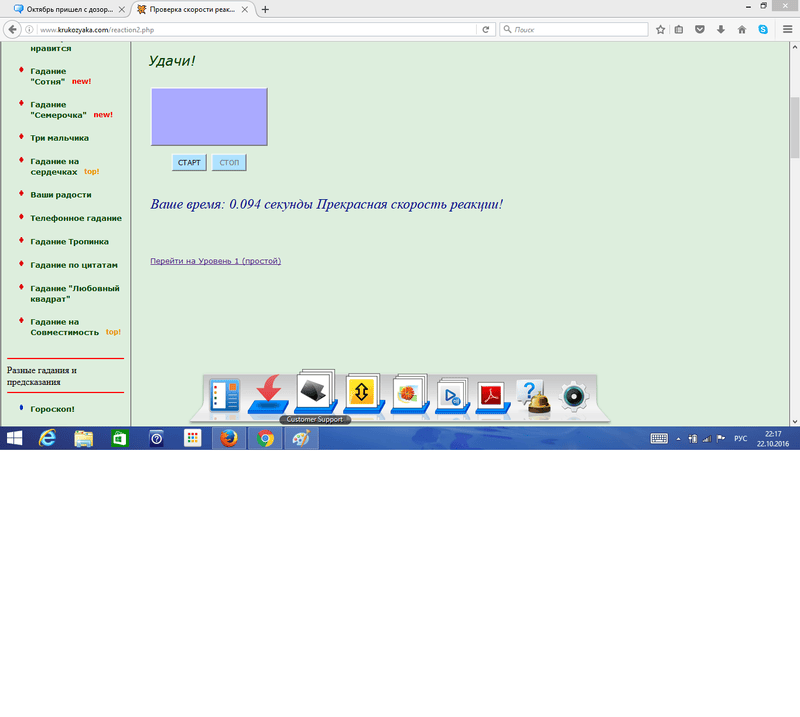Open touch keyboard tray icon
The width and height of the screenshot is (800, 717).
click(659, 438)
